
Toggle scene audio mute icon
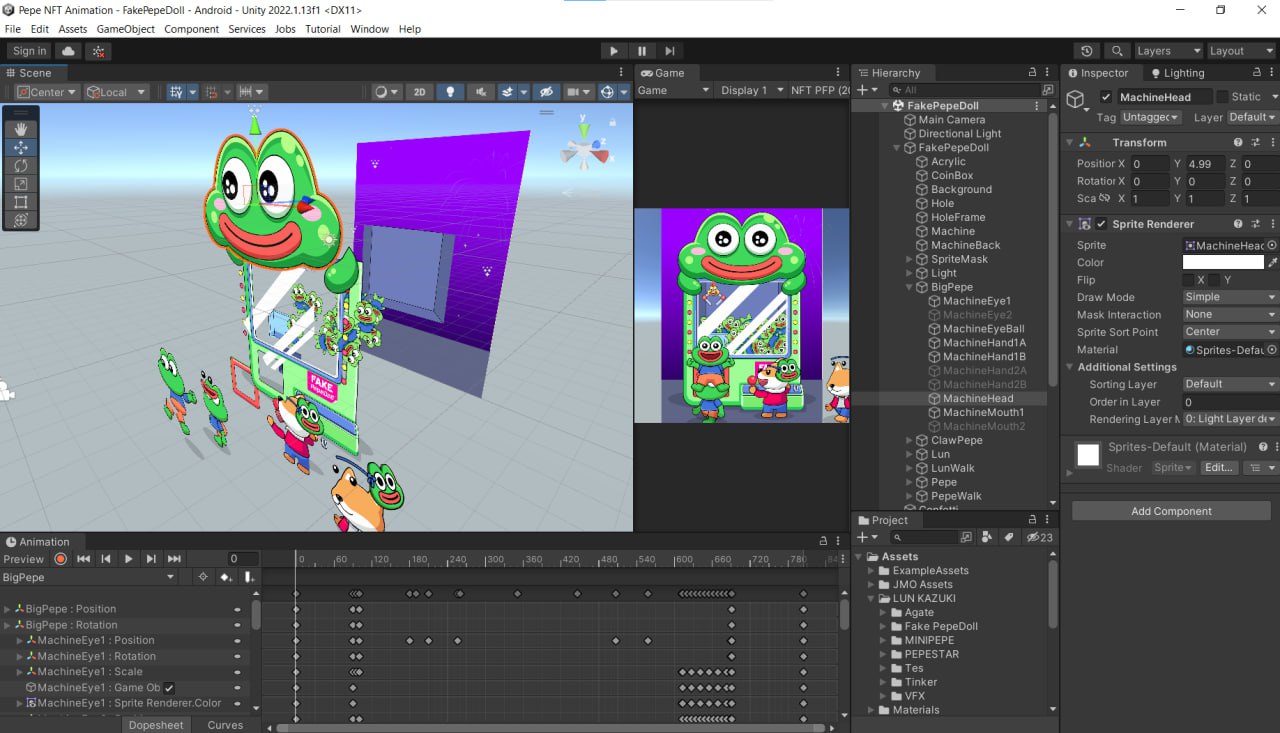coord(480,91)
